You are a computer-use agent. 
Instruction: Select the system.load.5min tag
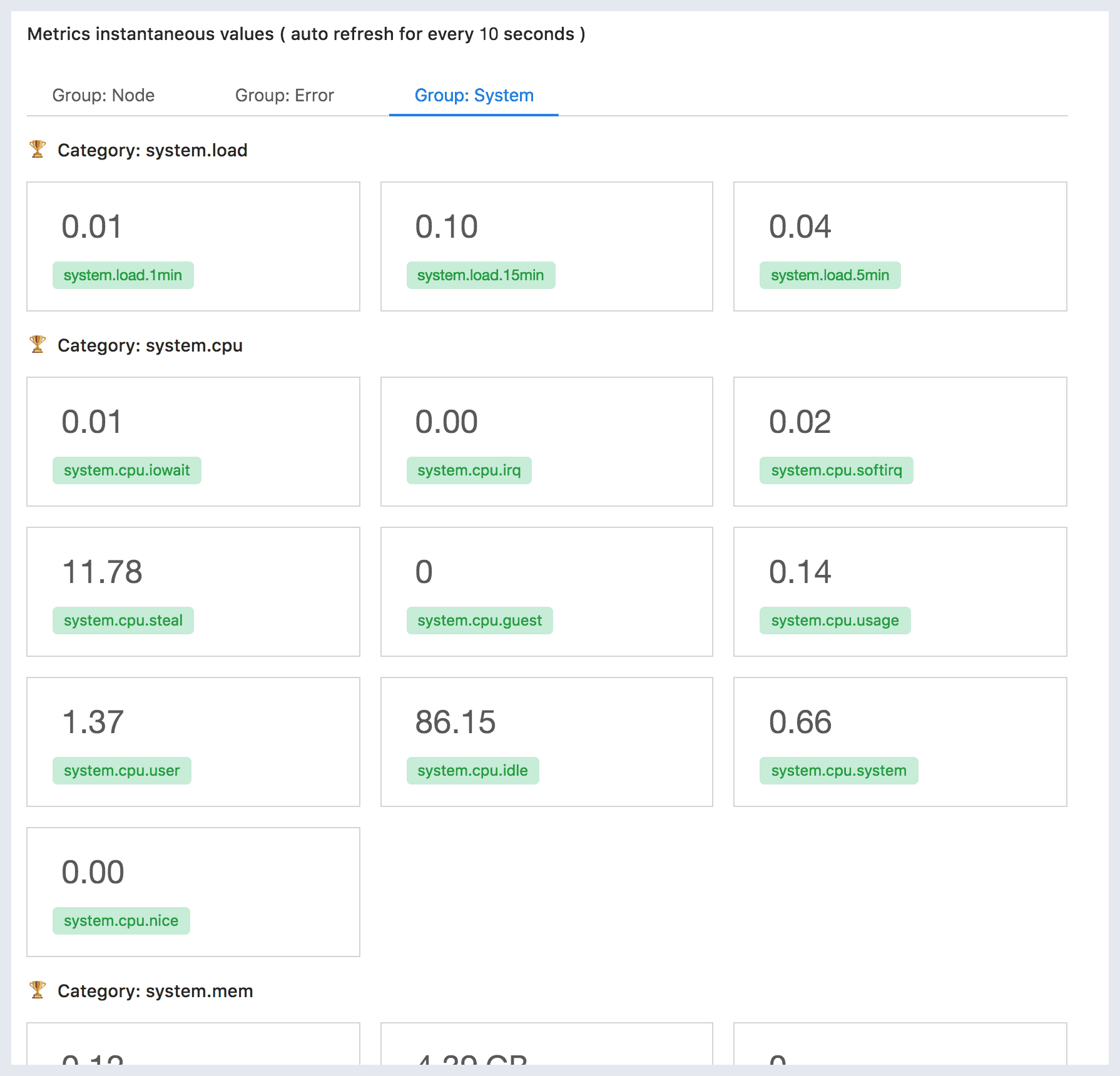coord(830,275)
